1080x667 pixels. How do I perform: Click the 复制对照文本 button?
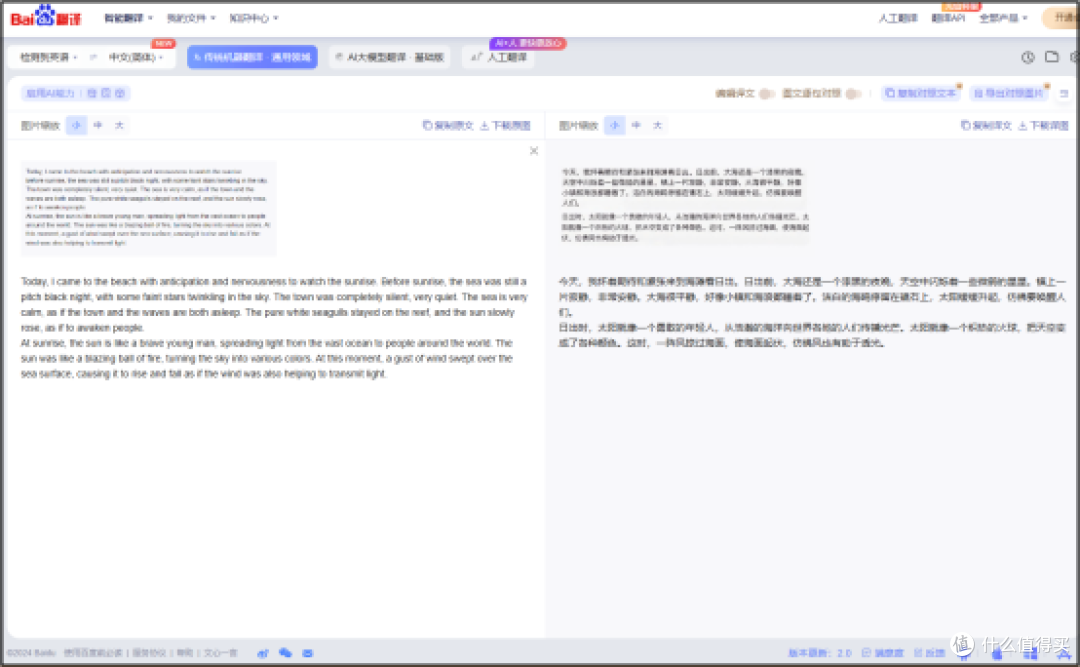[921, 93]
